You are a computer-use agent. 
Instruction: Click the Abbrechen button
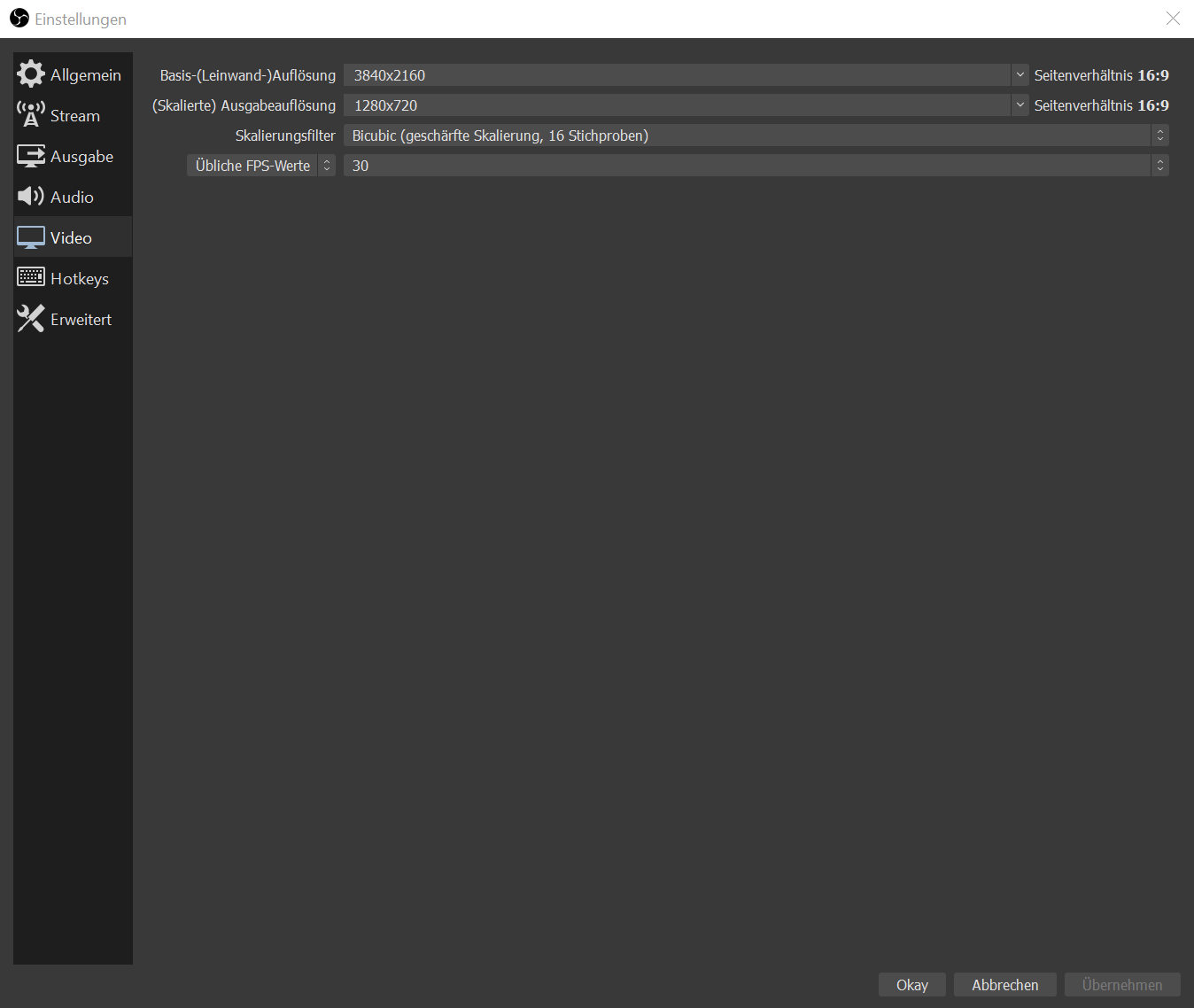click(x=1004, y=985)
